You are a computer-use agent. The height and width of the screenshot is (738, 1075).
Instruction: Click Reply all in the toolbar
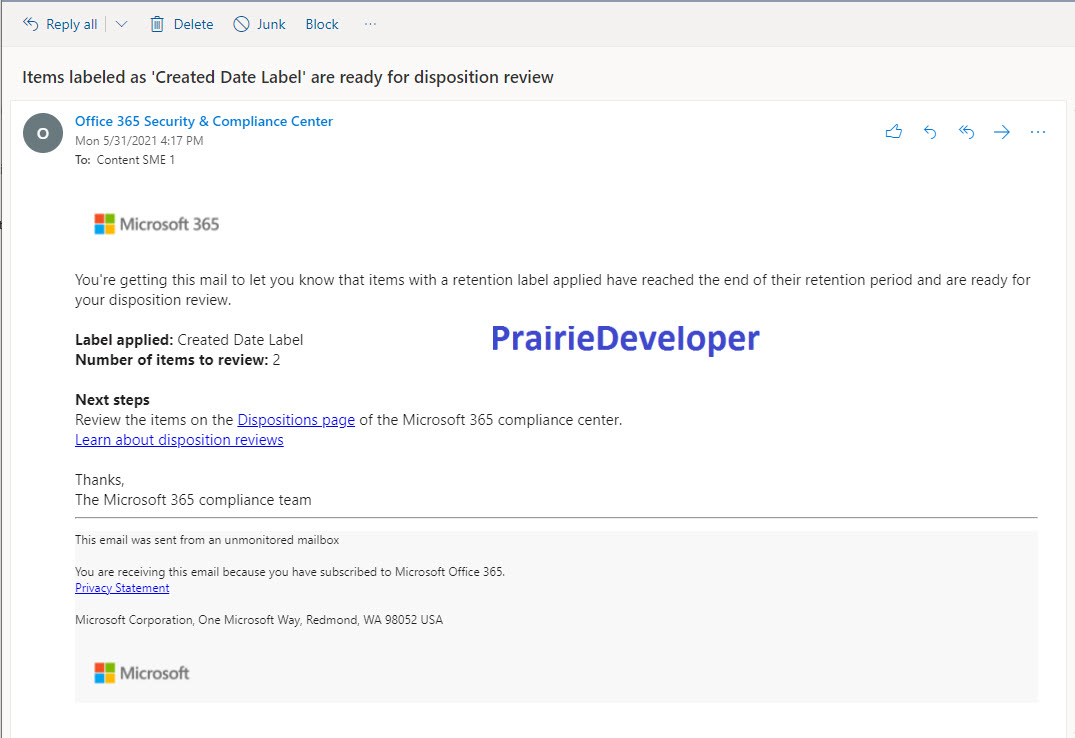[60, 24]
